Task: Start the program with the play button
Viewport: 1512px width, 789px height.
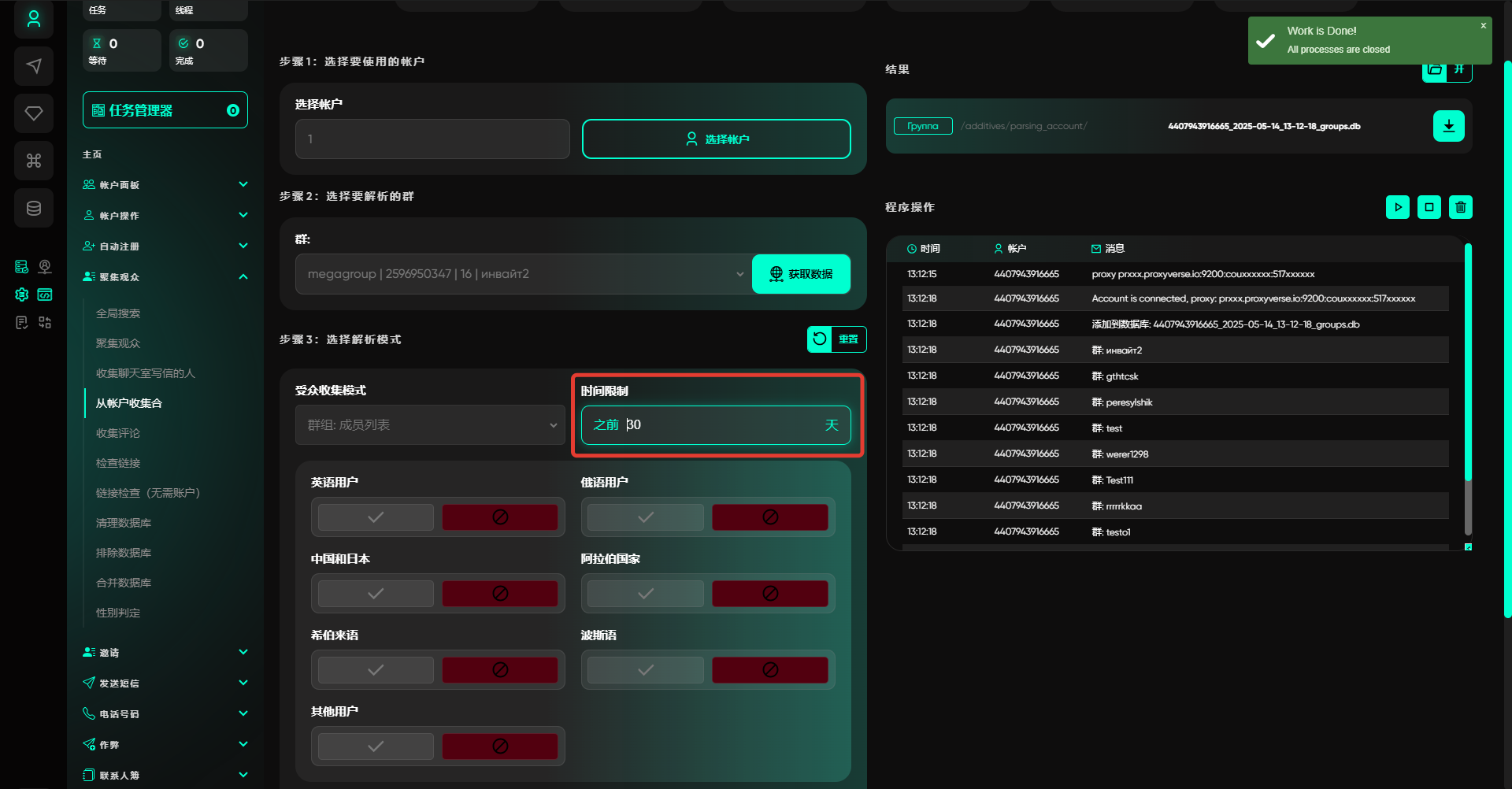Action: point(1397,207)
